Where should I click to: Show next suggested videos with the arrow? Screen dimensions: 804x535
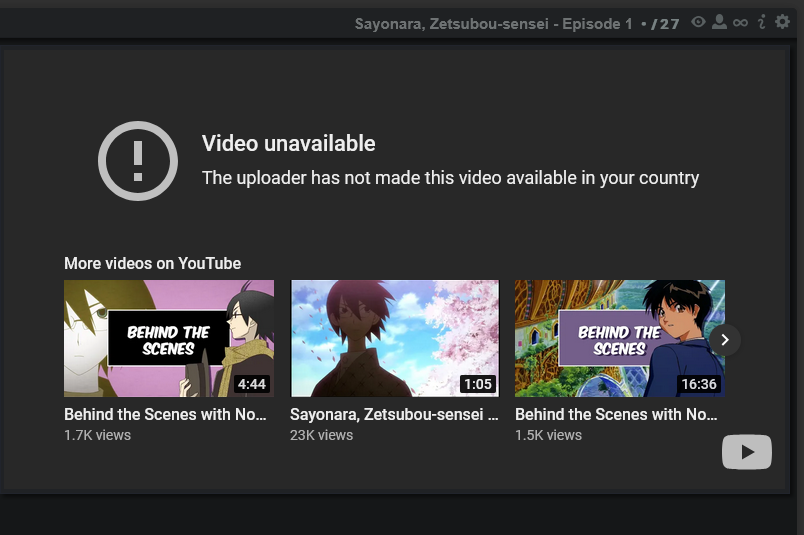tap(725, 340)
